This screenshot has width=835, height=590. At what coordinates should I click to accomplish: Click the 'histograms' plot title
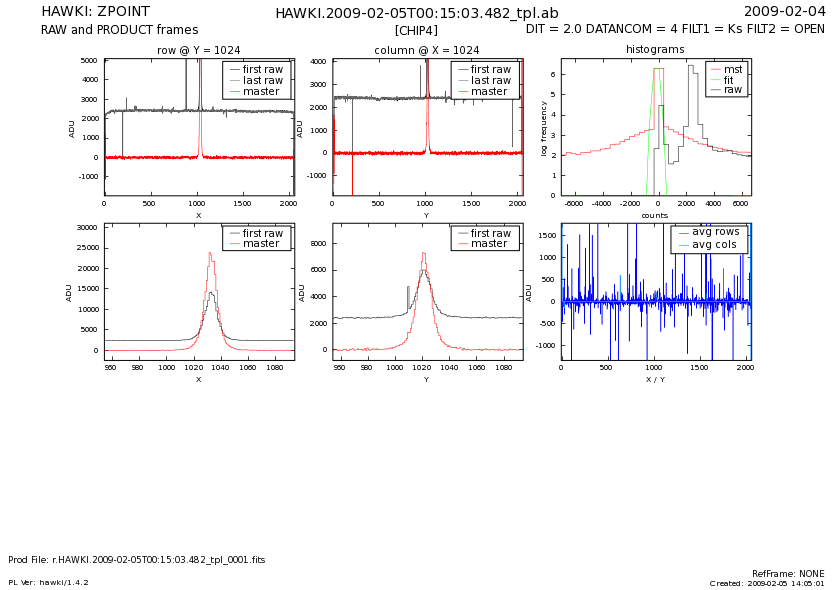655,50
